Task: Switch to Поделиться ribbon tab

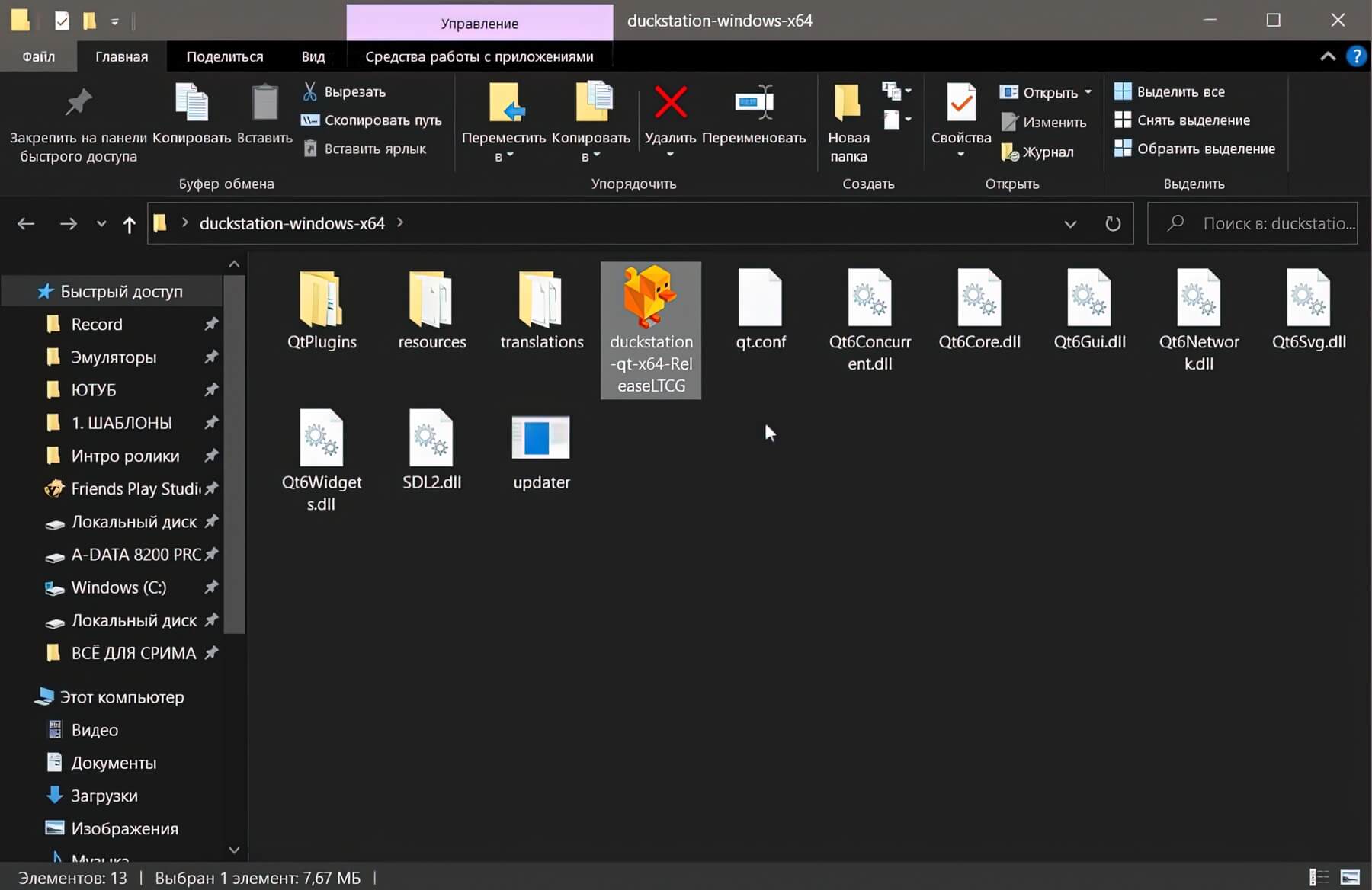Action: coord(225,56)
